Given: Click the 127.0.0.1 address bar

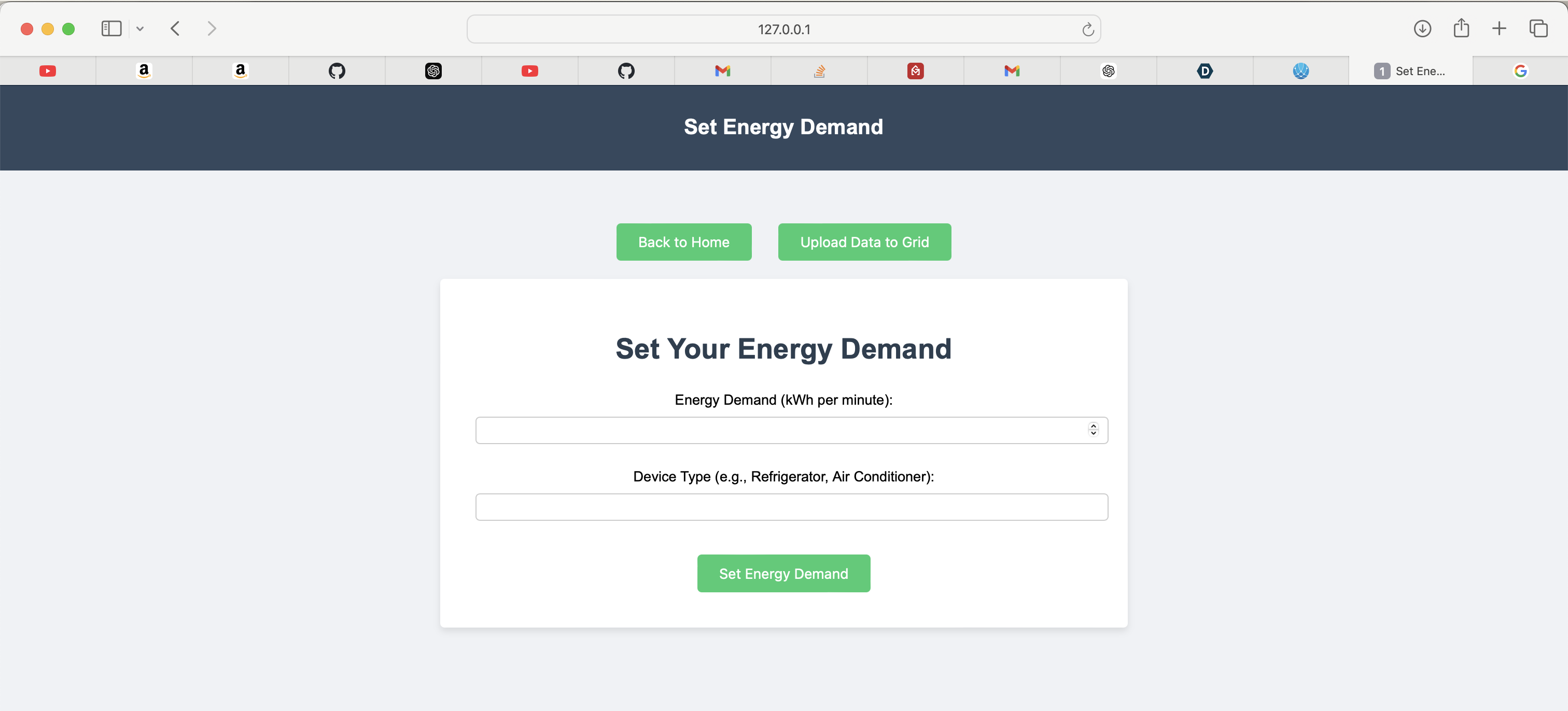Looking at the screenshot, I should tap(783, 29).
